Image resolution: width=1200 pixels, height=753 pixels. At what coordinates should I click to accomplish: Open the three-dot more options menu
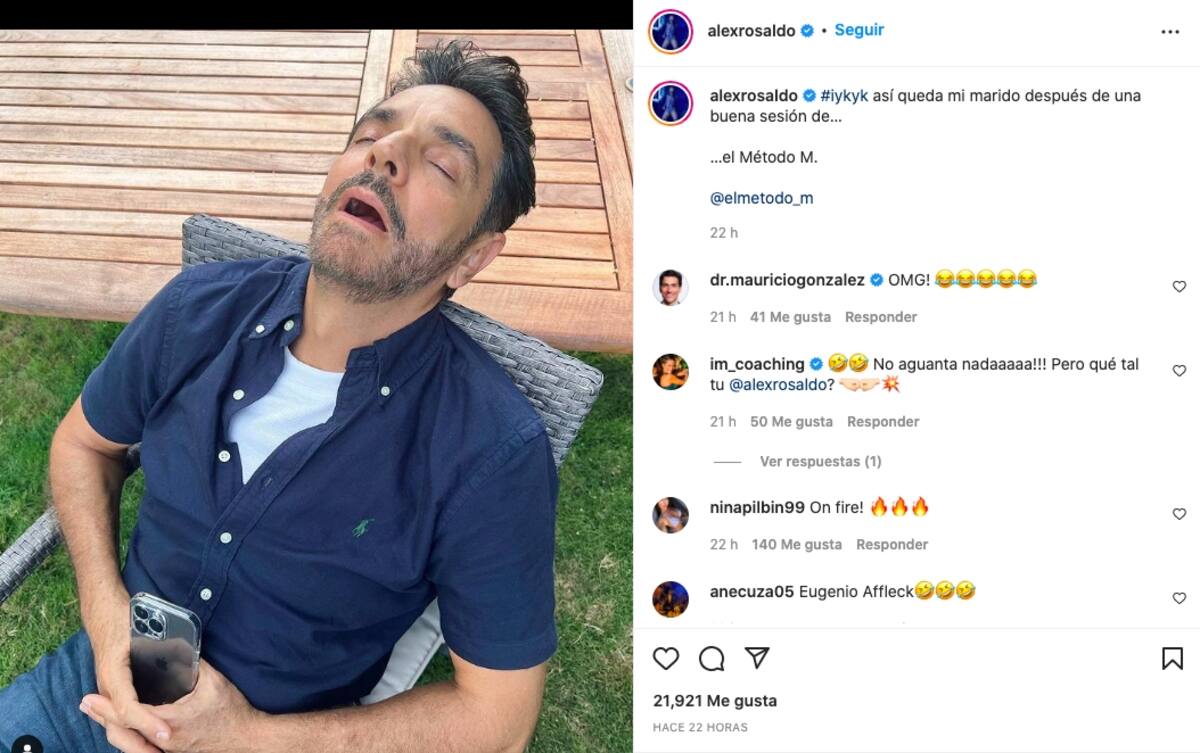pyautogui.click(x=1170, y=32)
